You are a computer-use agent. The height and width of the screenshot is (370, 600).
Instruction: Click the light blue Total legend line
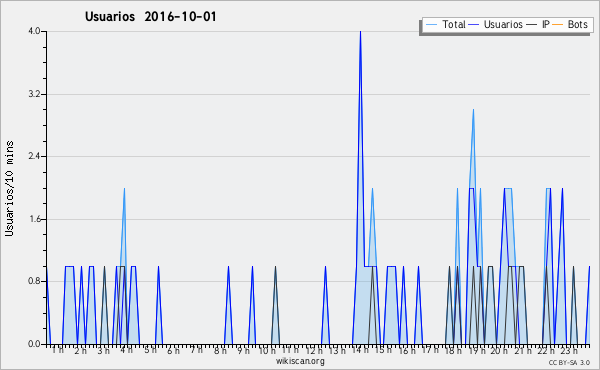tap(431, 25)
